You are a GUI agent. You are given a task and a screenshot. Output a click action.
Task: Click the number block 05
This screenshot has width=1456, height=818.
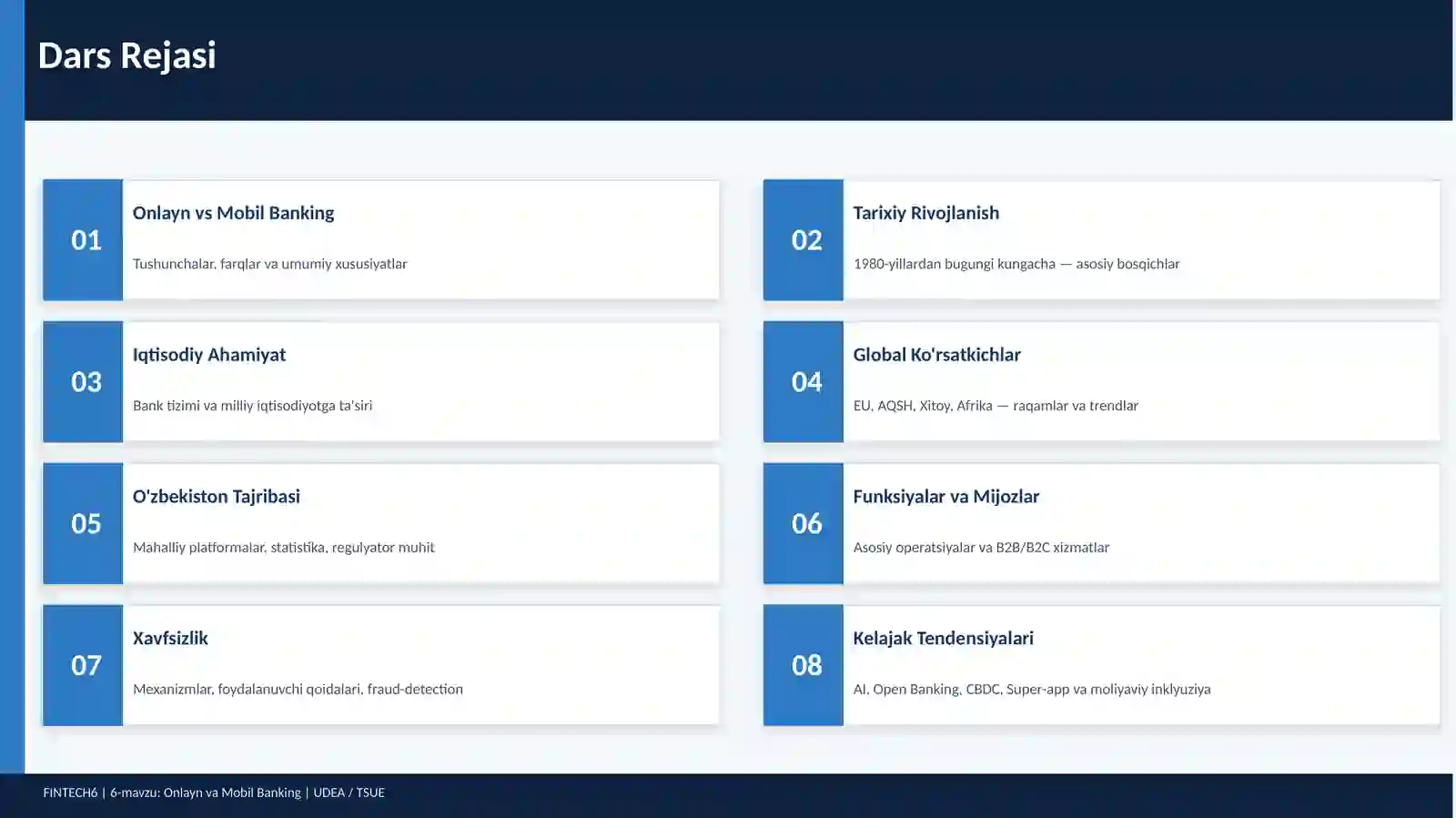[83, 524]
